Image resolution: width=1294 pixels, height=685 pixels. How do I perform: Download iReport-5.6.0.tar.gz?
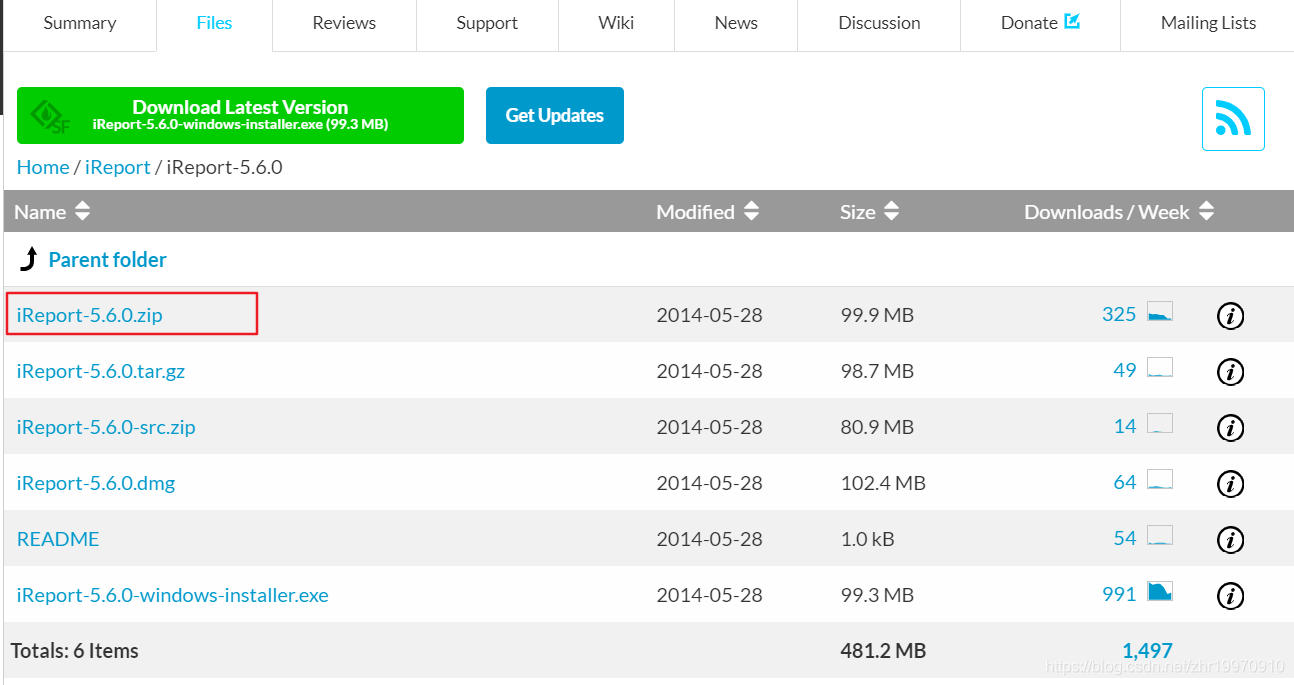click(x=101, y=371)
